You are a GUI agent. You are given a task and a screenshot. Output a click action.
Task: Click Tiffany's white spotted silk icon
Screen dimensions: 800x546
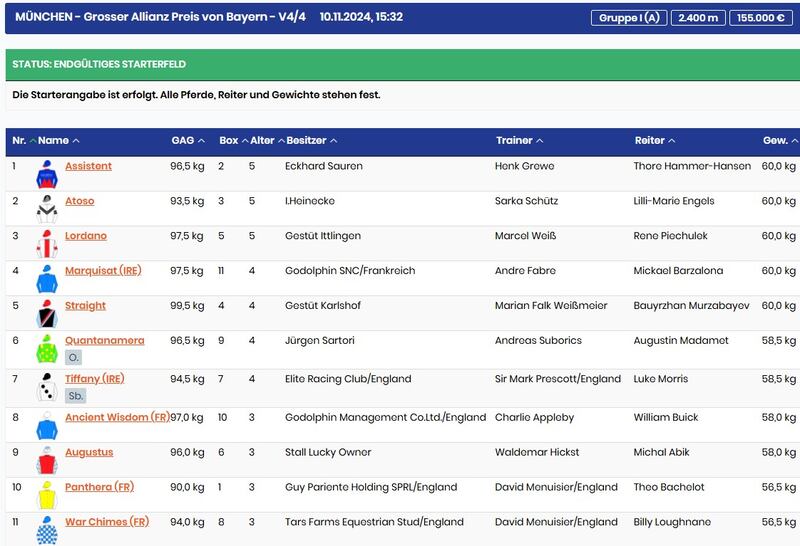click(47, 387)
